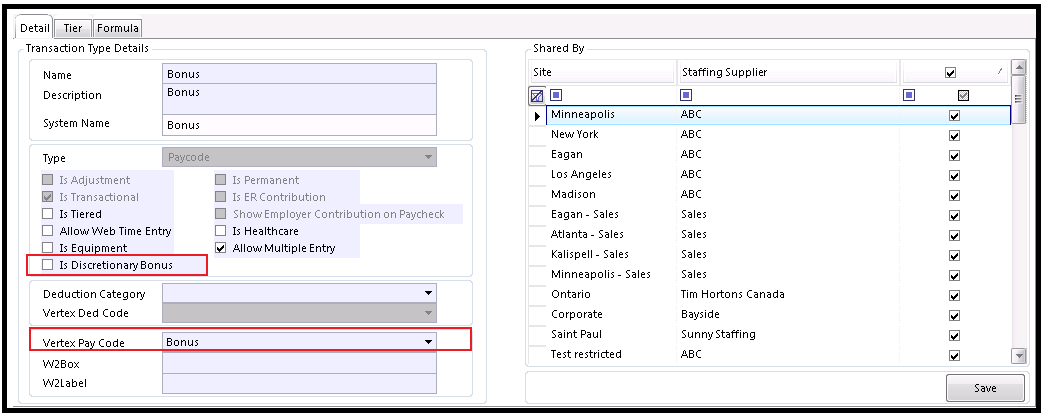Click the clear filter icon in grid
Screen dimensions: 1045x415
[536, 96]
